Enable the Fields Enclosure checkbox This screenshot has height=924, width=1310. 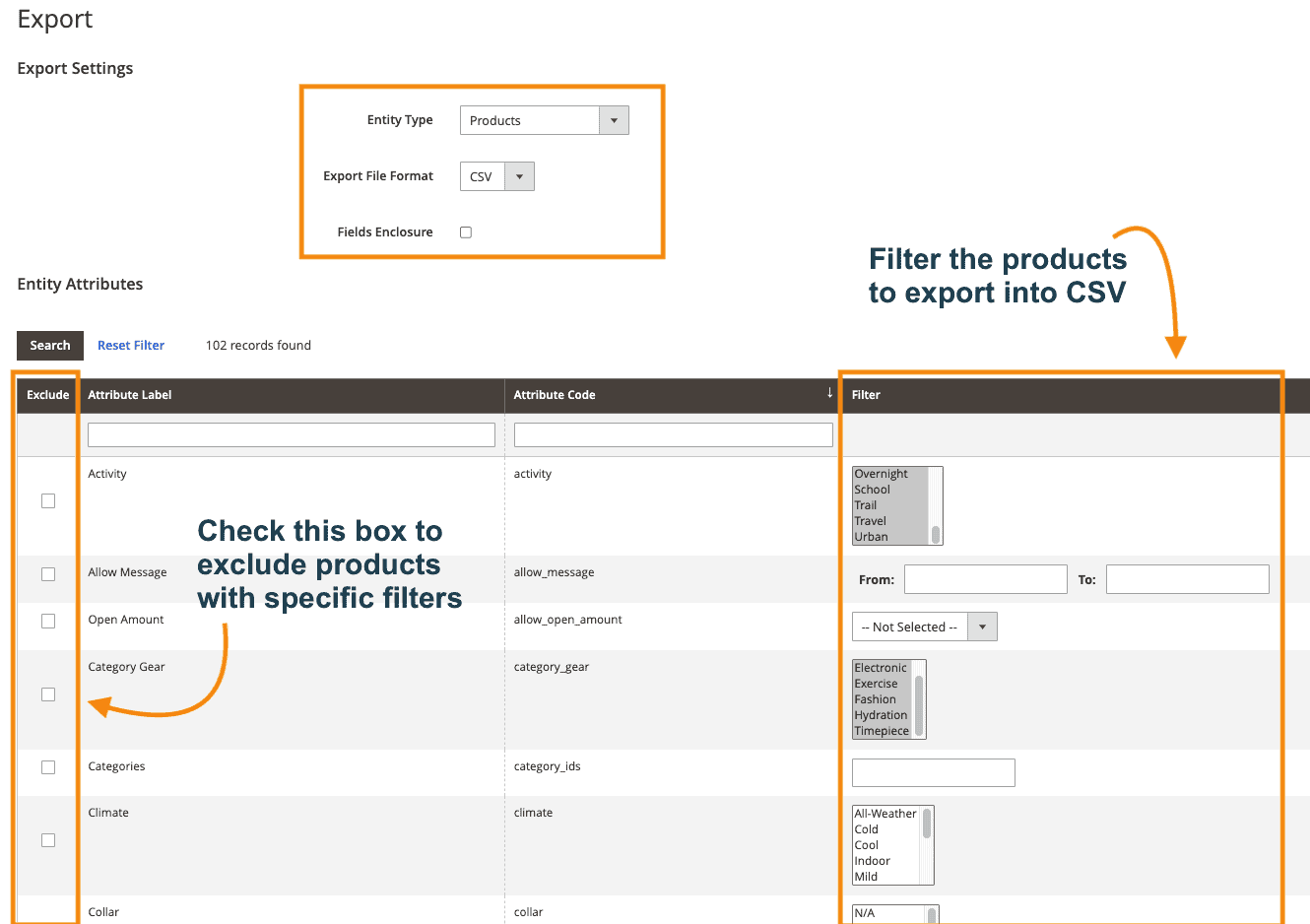pos(465,231)
